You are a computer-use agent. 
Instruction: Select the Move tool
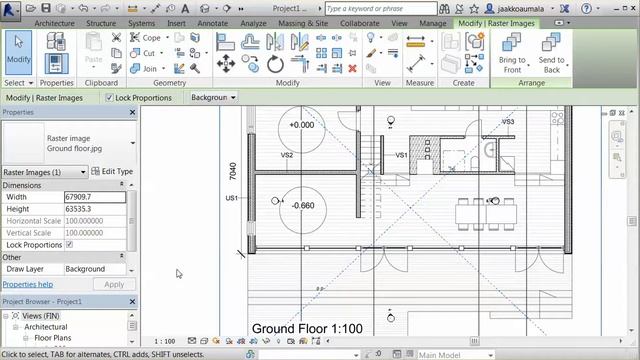(x=226, y=64)
